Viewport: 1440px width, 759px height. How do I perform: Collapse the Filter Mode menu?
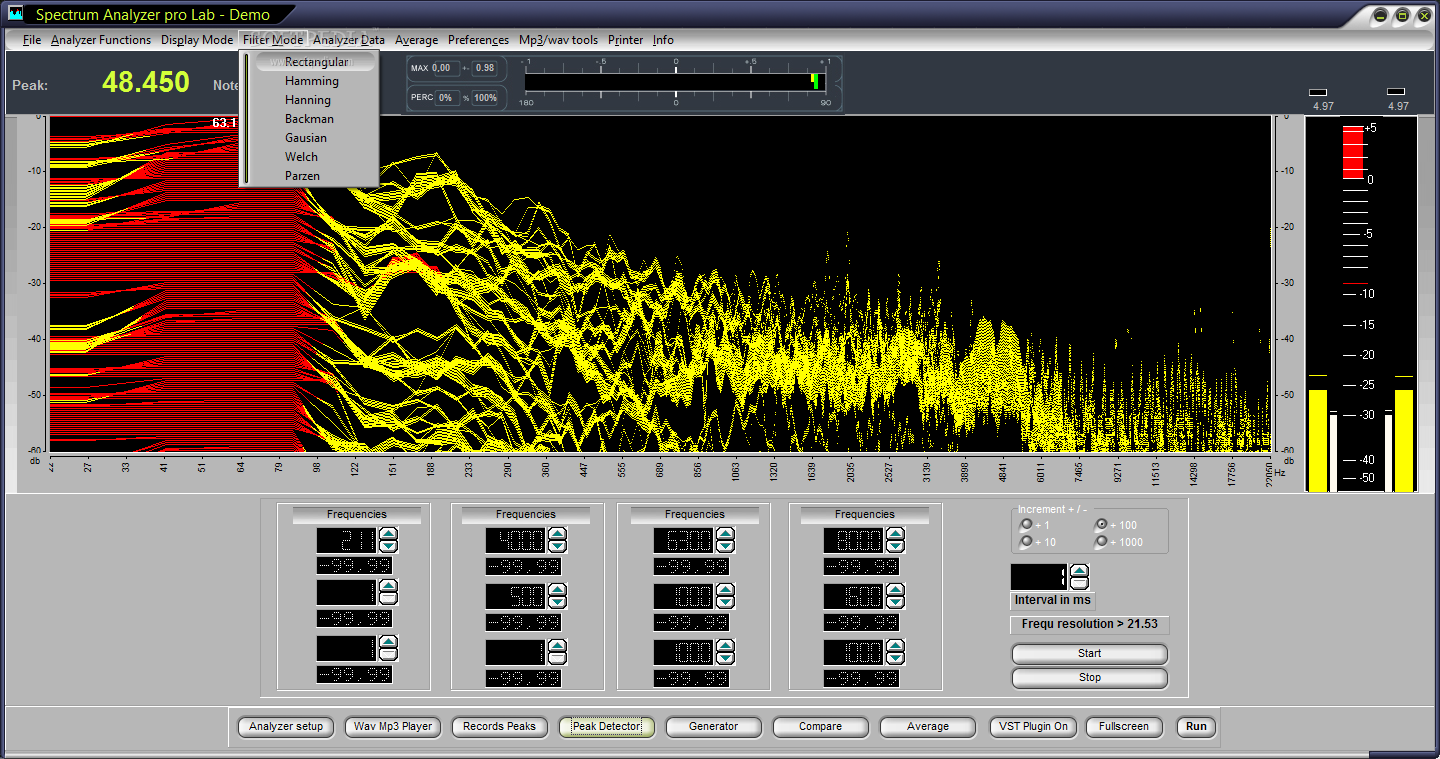coord(273,40)
